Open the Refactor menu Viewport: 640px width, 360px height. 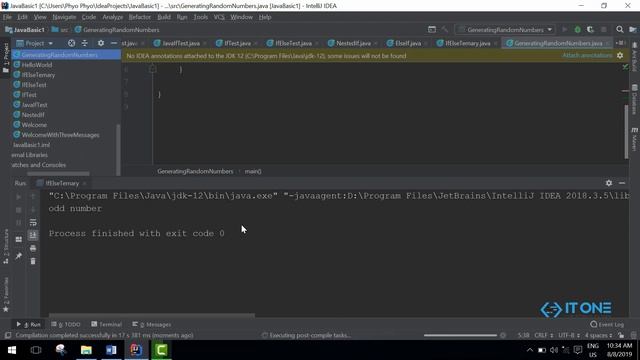point(140,17)
